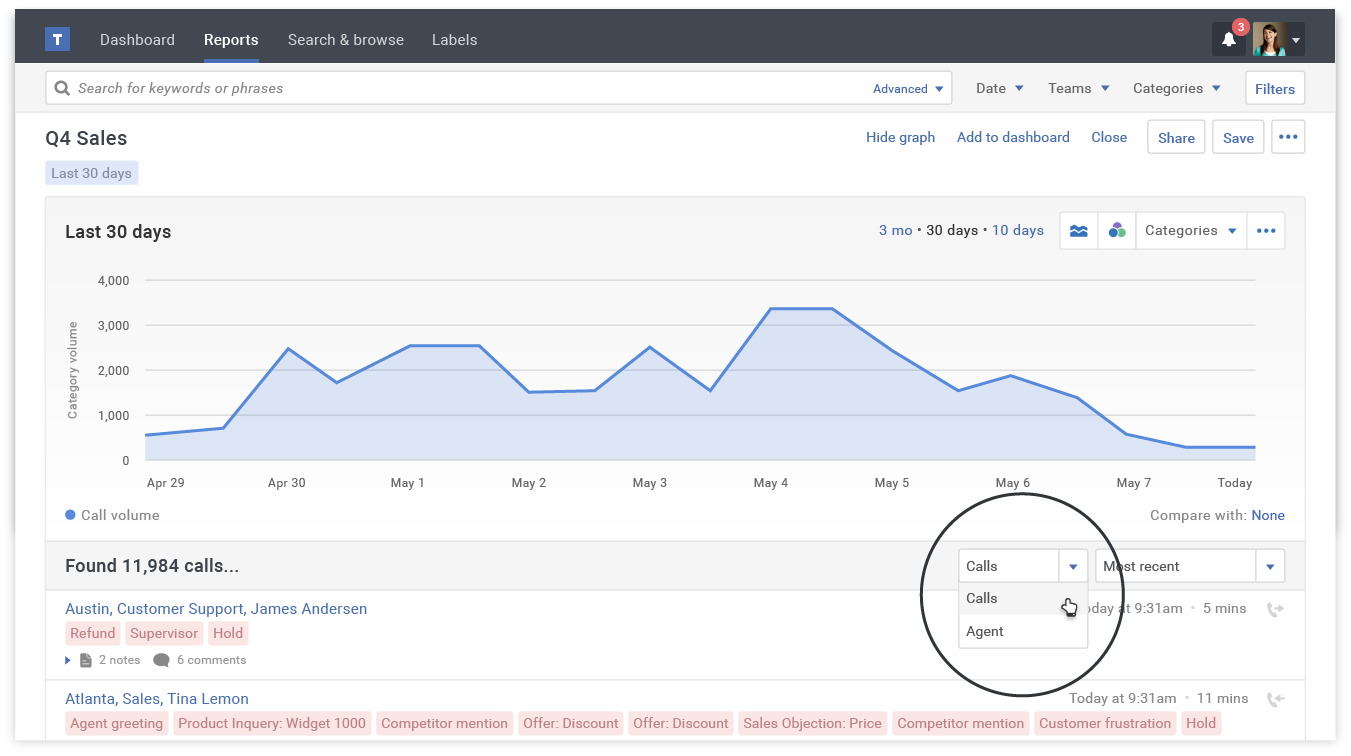Click the blue T logo icon
Image resolution: width=1351 pixels, height=756 pixels.
pyautogui.click(x=58, y=40)
